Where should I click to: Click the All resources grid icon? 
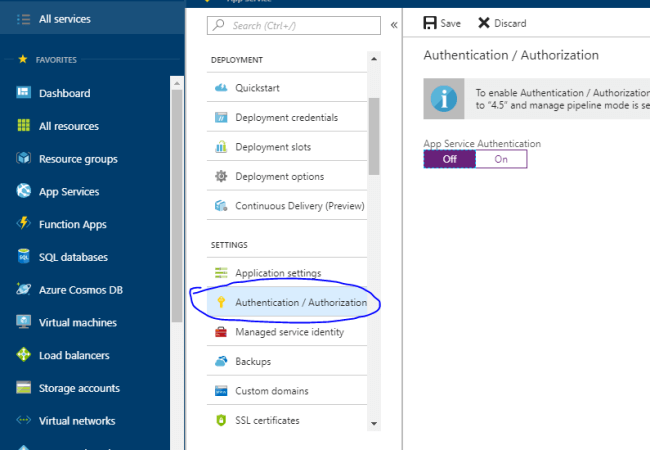[x=23, y=125]
